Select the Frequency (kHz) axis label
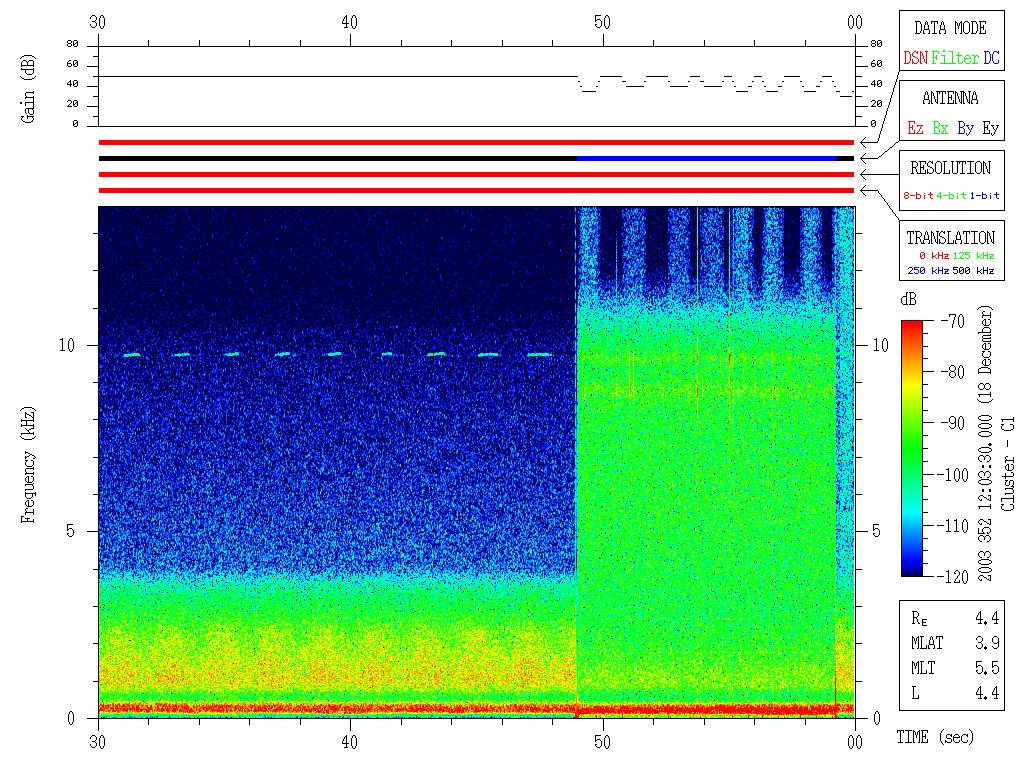This screenshot has height=768, width=1024. [x=27, y=459]
